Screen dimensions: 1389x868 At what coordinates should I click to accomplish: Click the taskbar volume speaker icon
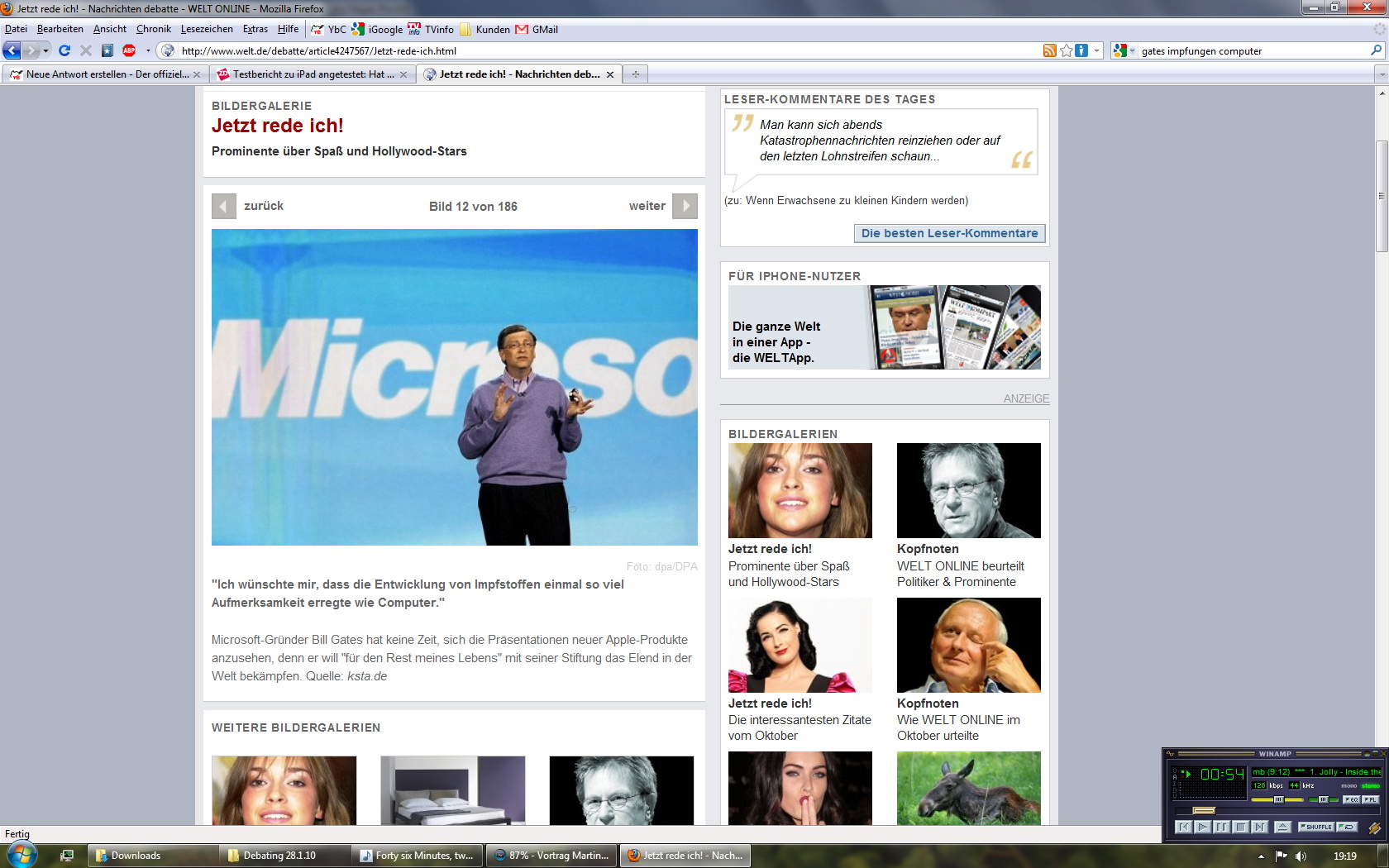coord(1301,856)
